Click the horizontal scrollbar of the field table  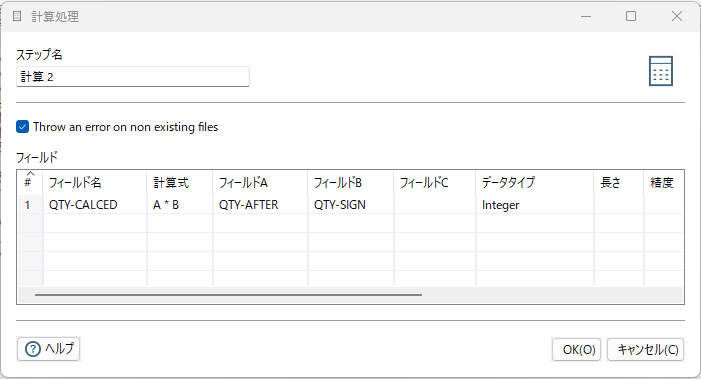228,295
